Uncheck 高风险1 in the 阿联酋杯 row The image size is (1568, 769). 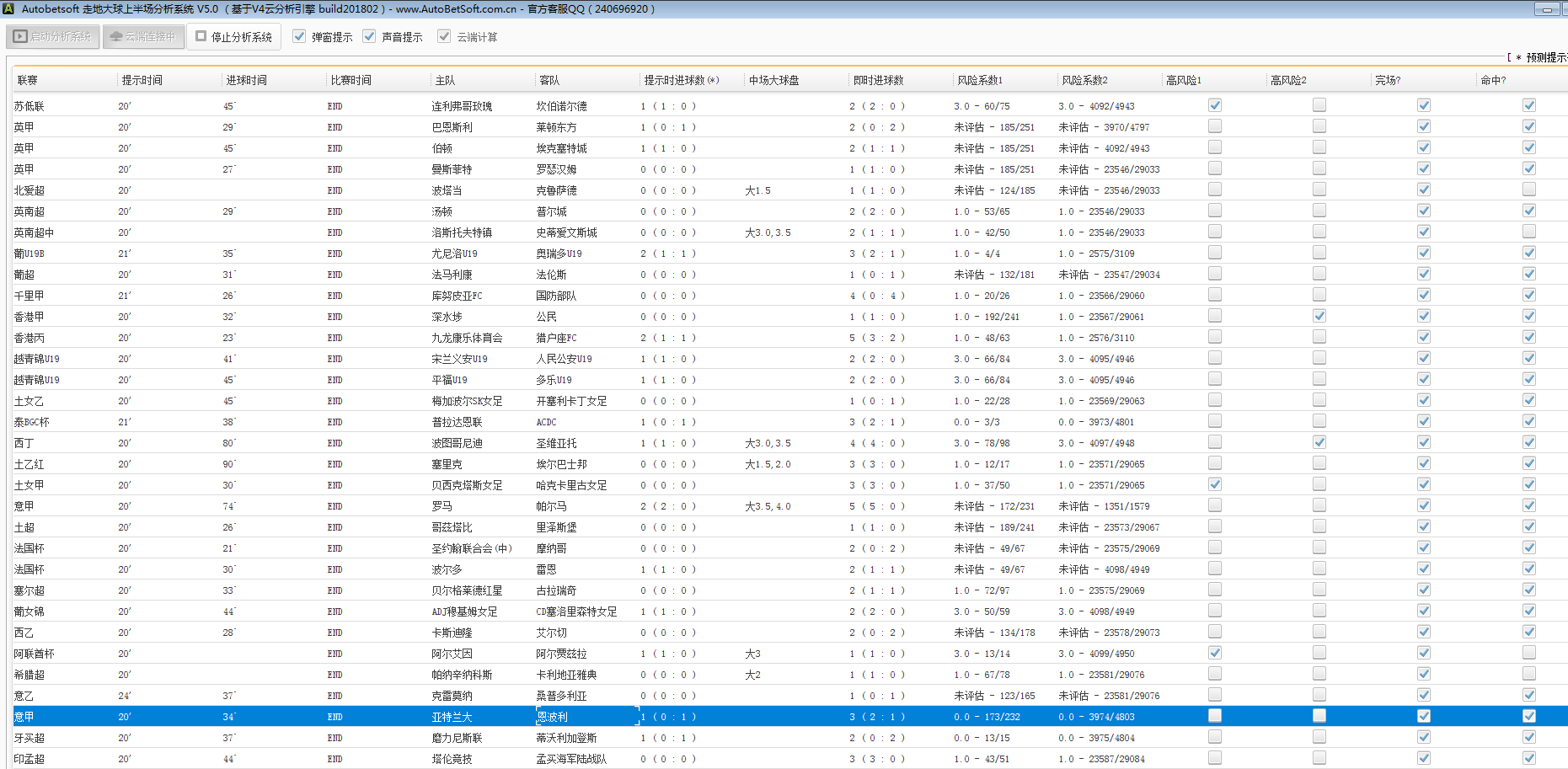click(1214, 653)
